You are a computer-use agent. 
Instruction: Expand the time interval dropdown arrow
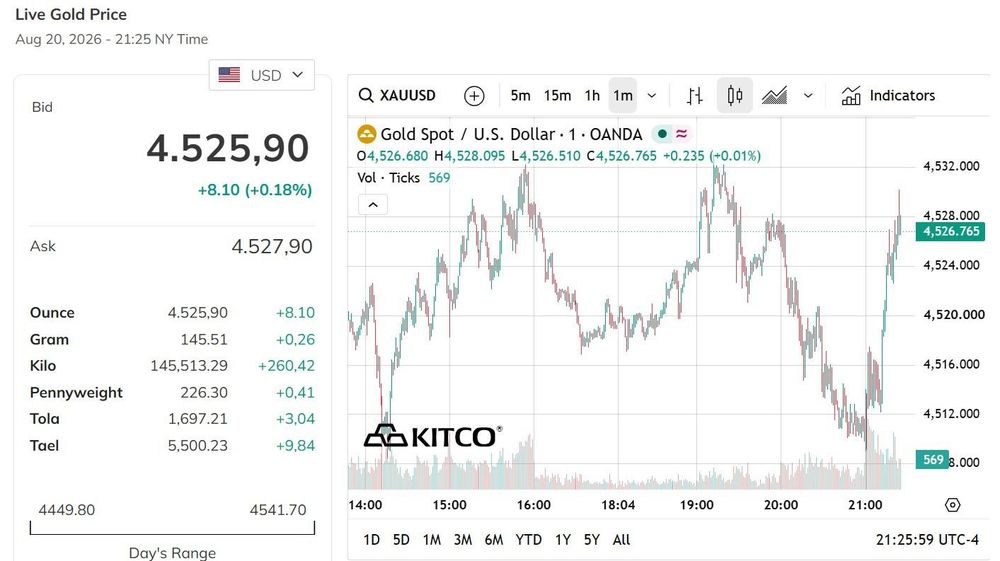click(x=652, y=96)
